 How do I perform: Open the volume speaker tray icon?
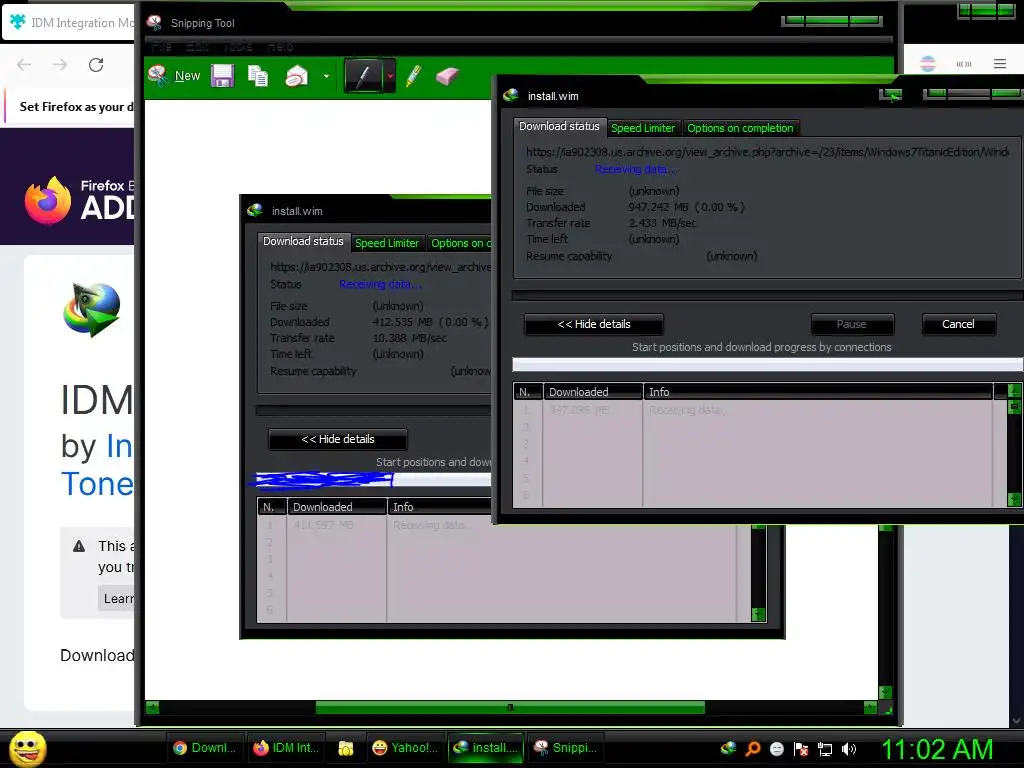point(849,749)
